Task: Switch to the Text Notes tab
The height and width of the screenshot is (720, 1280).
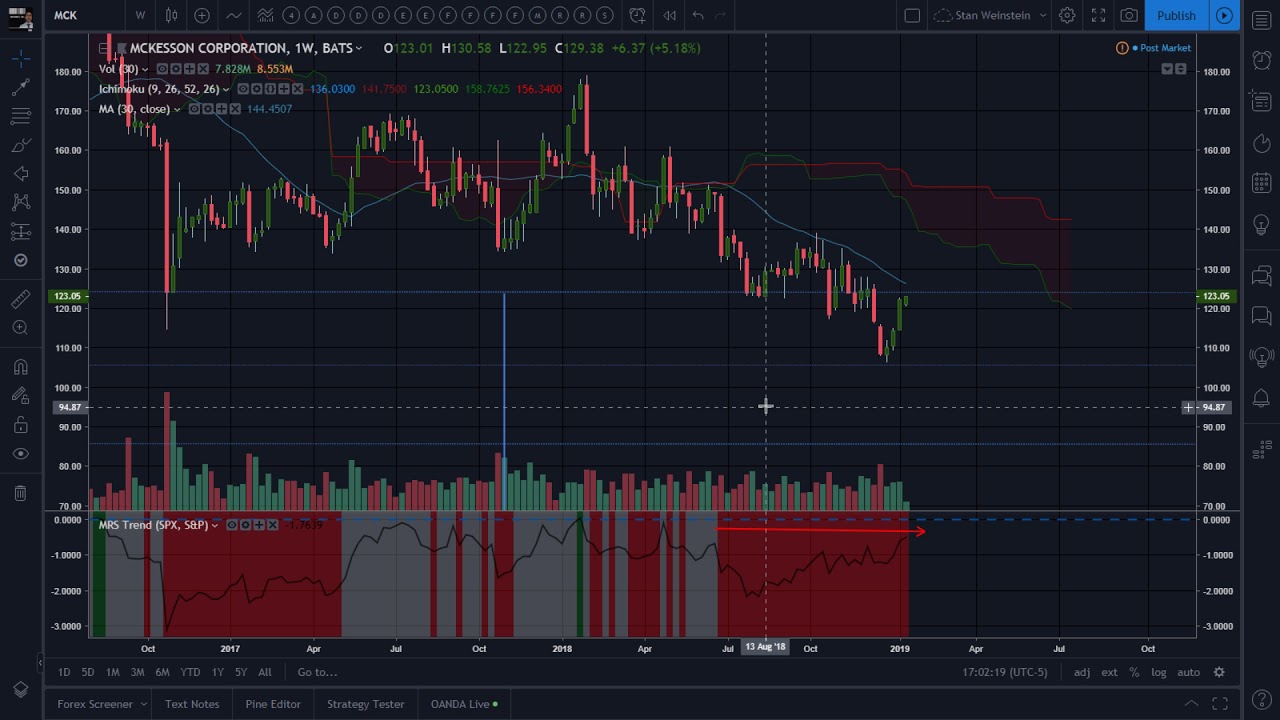Action: pos(192,704)
